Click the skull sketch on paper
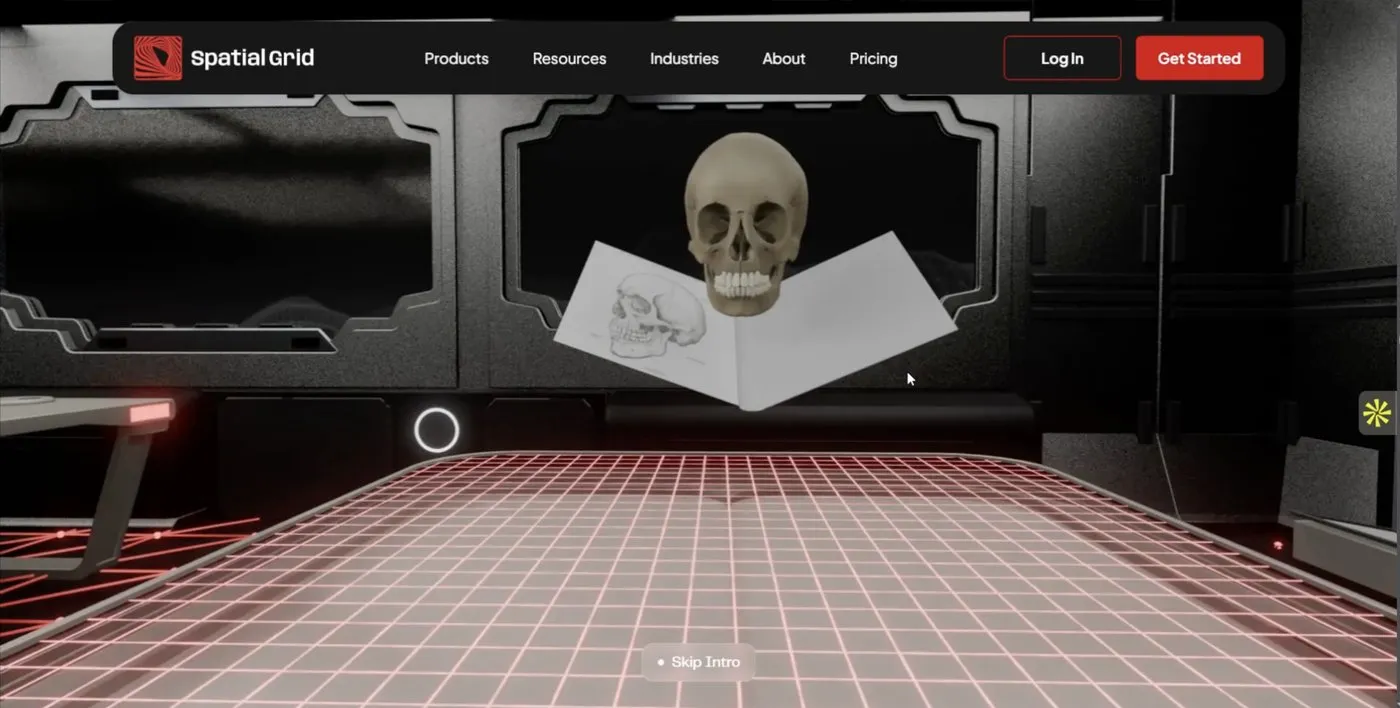The height and width of the screenshot is (708, 1400). (656, 314)
